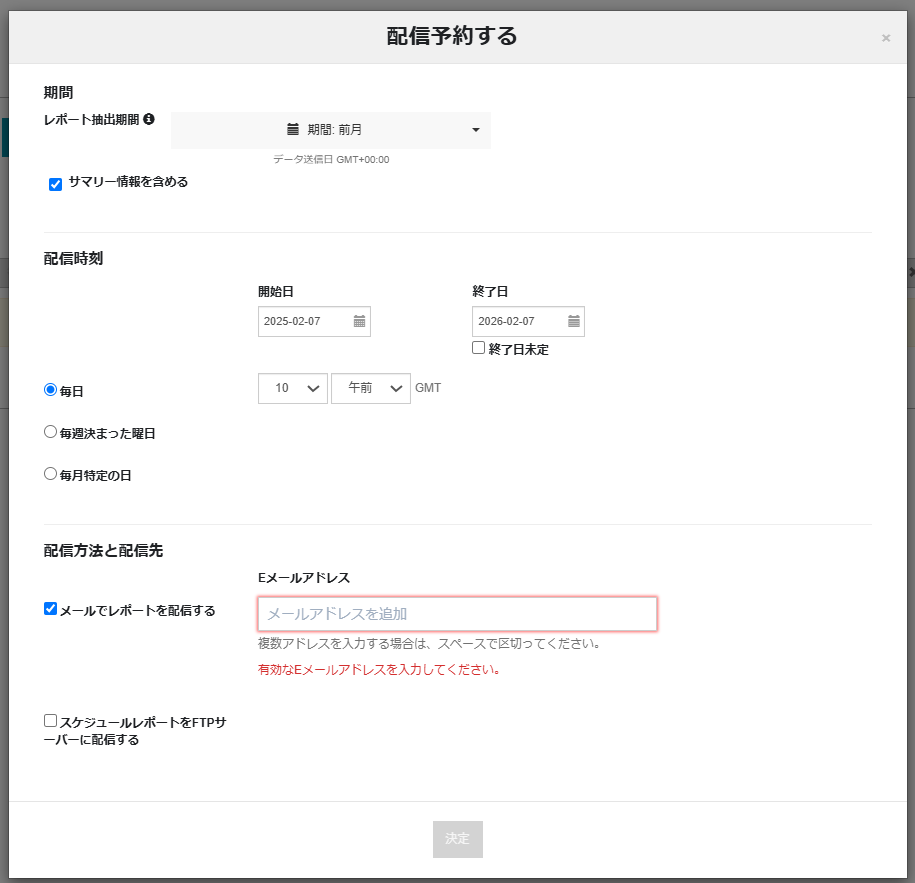Click the 終了日 date field 2026-02-07
The image size is (915, 883).
[518, 321]
